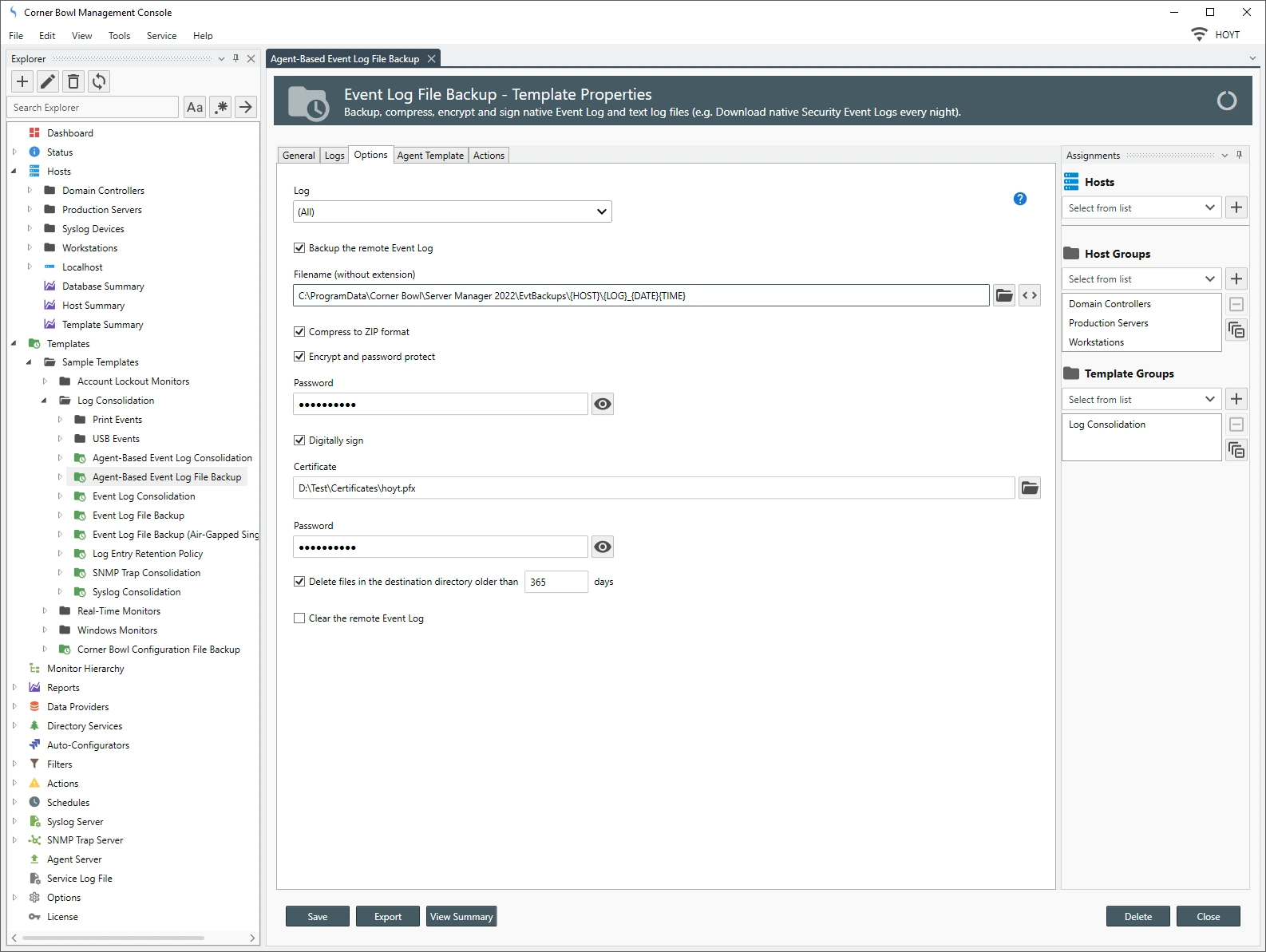Browse for certificate file with folder icon
1266x952 pixels.
pos(1029,488)
